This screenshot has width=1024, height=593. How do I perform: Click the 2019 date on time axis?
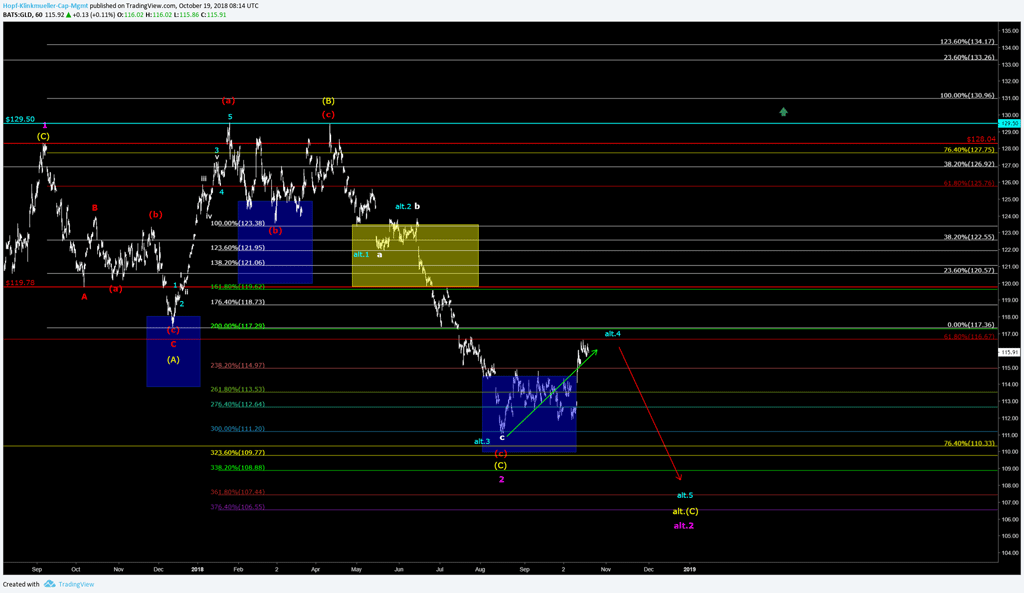[690, 568]
